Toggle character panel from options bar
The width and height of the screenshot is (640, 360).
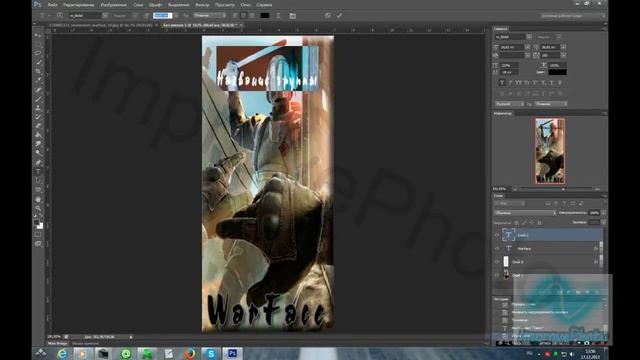click(x=293, y=16)
